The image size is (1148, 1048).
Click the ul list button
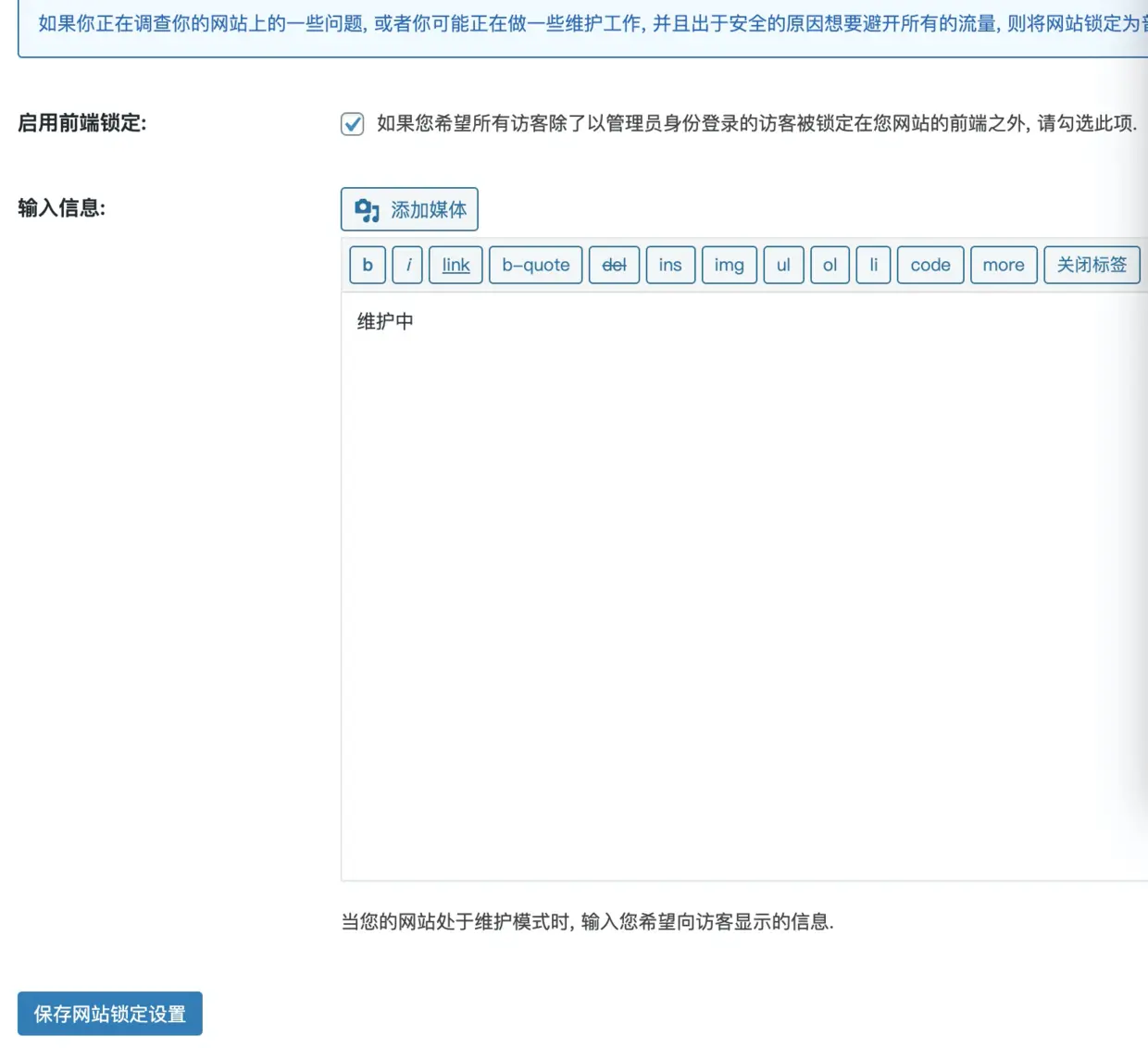pyautogui.click(x=783, y=265)
